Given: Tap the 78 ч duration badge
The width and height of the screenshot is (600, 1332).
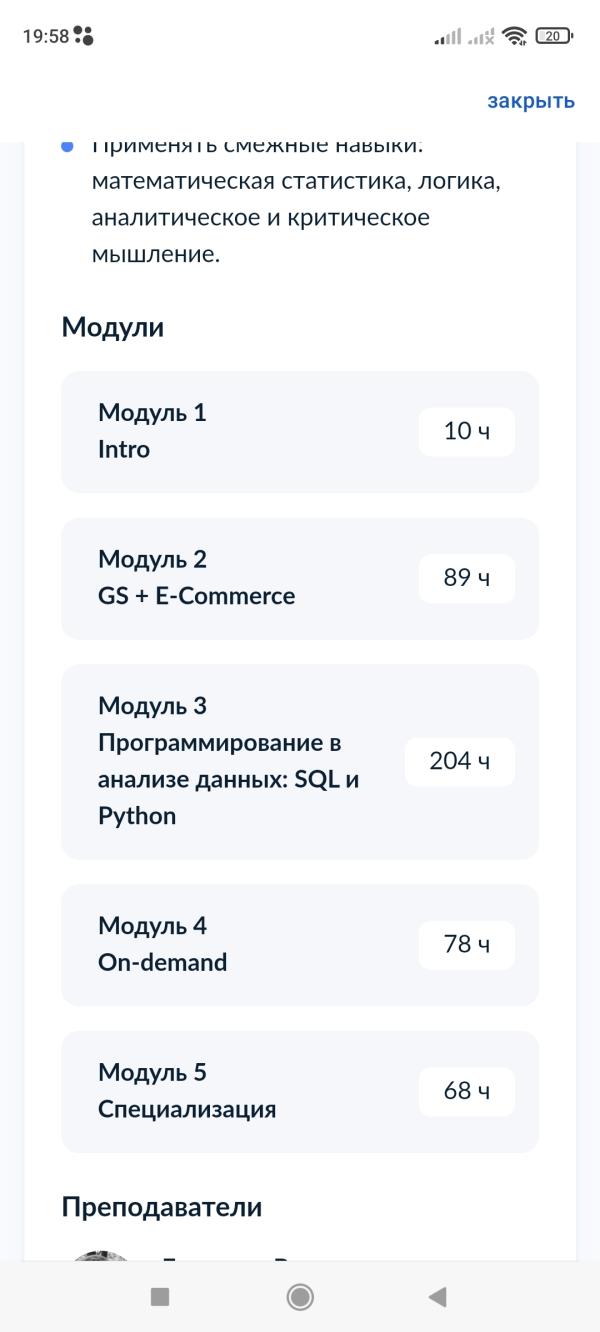Looking at the screenshot, I should tap(466, 945).
